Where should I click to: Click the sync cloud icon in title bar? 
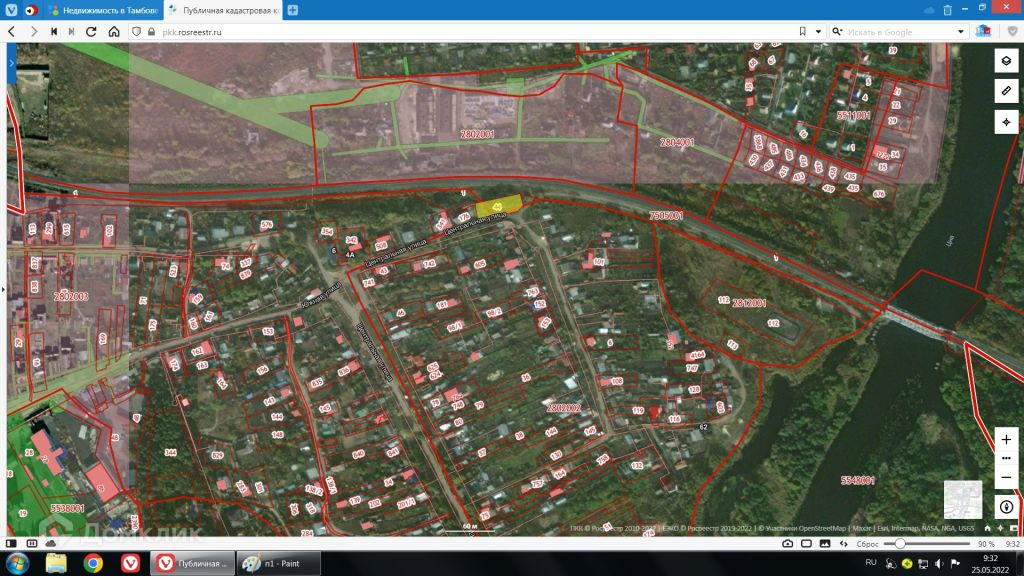pos(929,10)
